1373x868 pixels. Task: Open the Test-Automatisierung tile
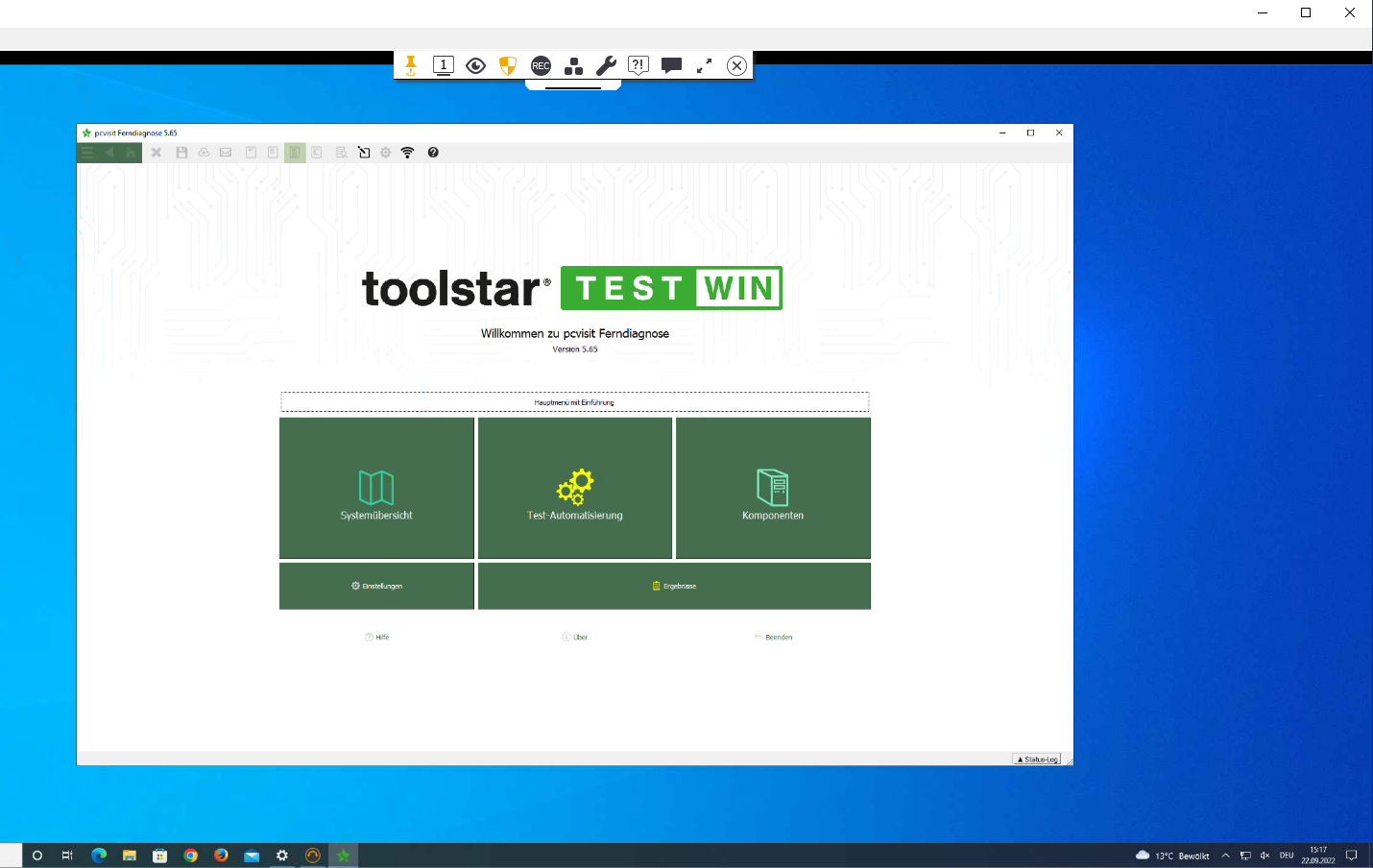[x=575, y=488]
